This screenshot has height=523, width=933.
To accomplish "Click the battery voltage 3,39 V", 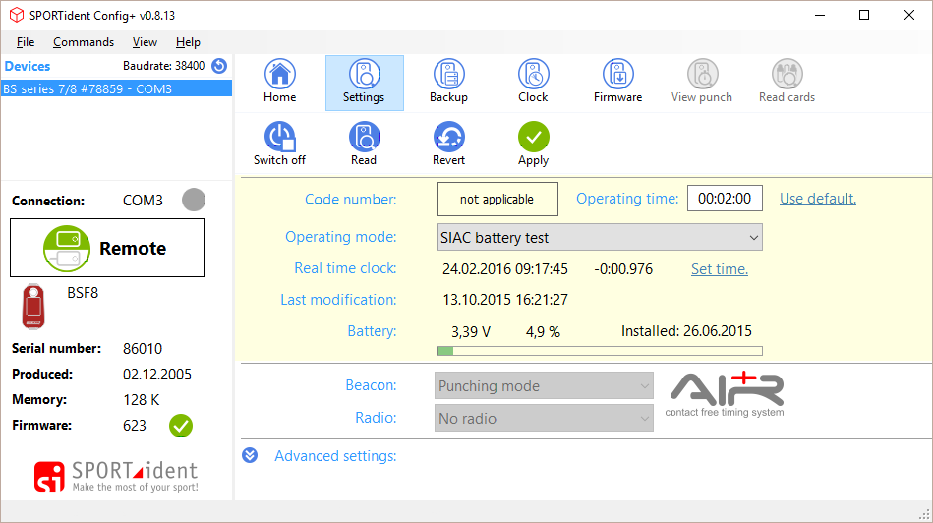I will (471, 331).
